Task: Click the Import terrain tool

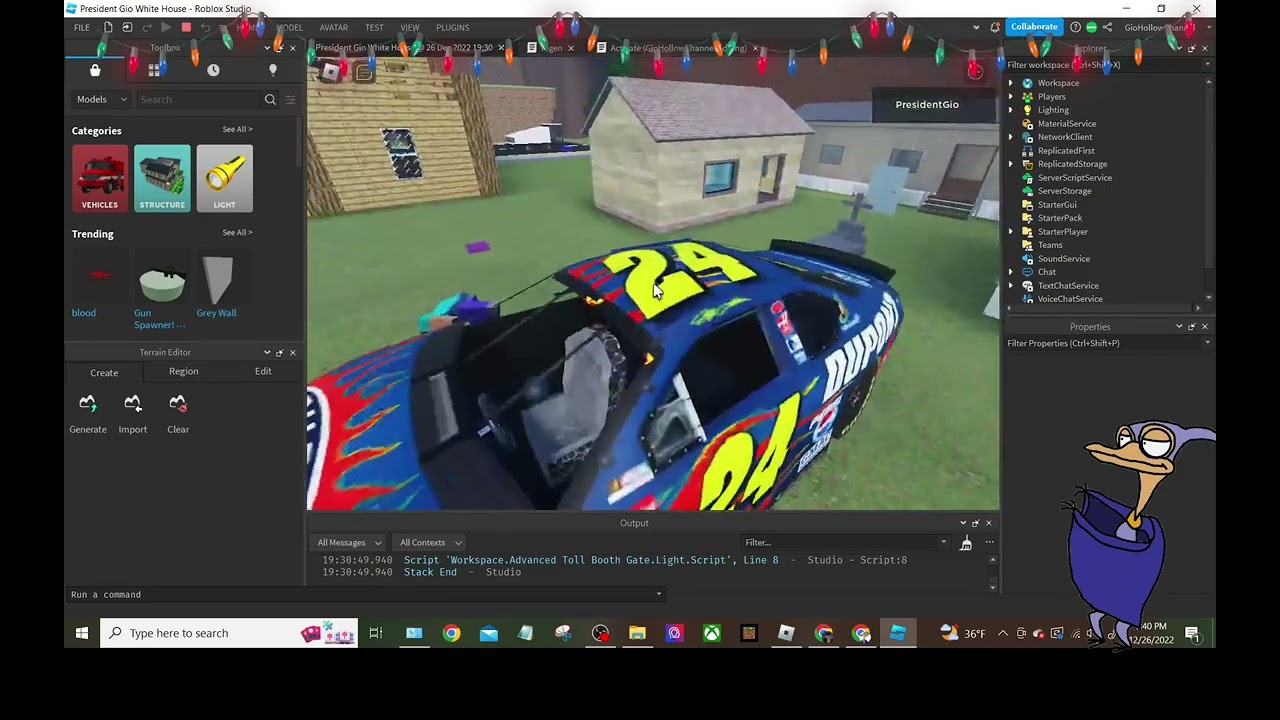Action: pos(132,414)
